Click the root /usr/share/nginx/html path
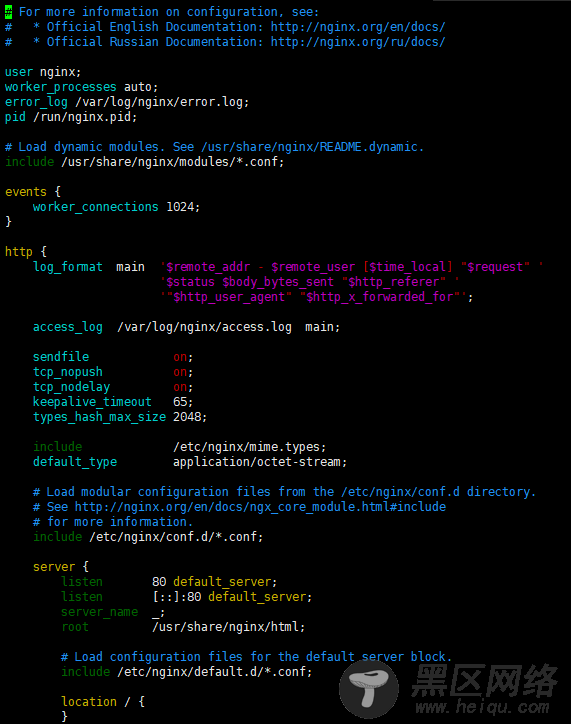 tap(226, 627)
